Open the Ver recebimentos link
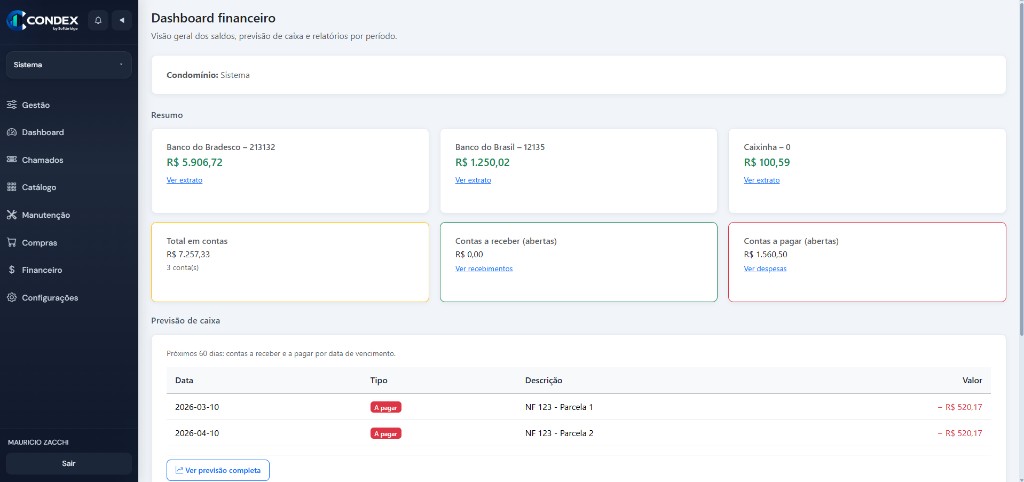The image size is (1024, 482). click(x=484, y=268)
